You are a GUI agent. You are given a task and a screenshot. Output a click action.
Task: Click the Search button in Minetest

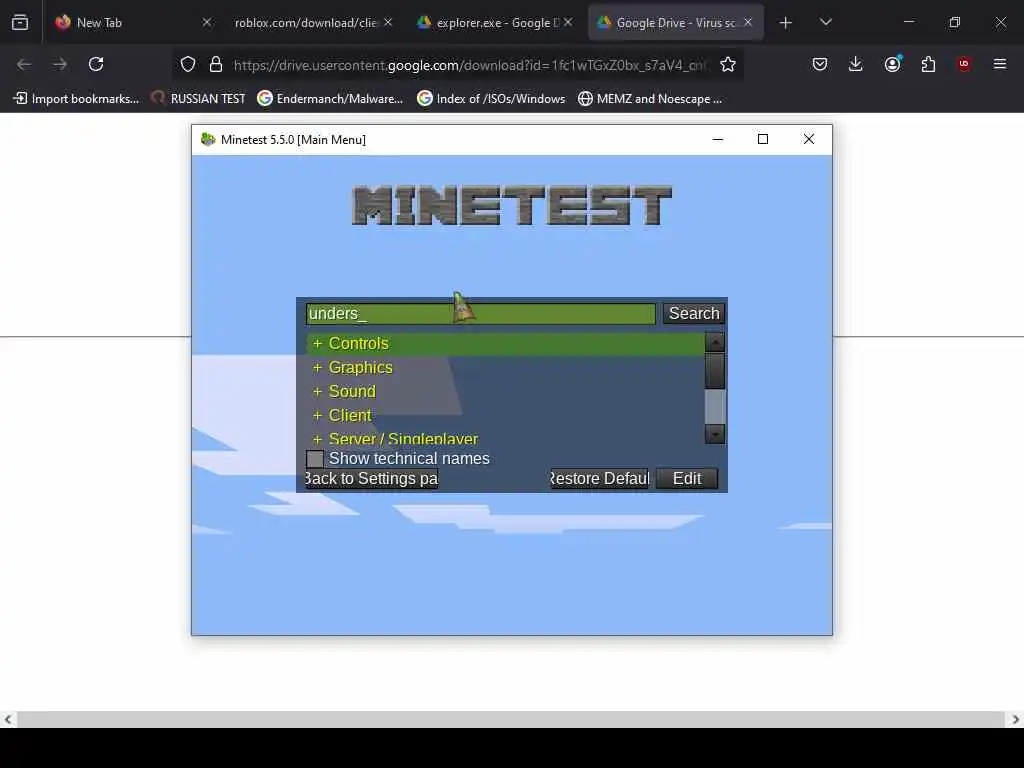(x=694, y=313)
